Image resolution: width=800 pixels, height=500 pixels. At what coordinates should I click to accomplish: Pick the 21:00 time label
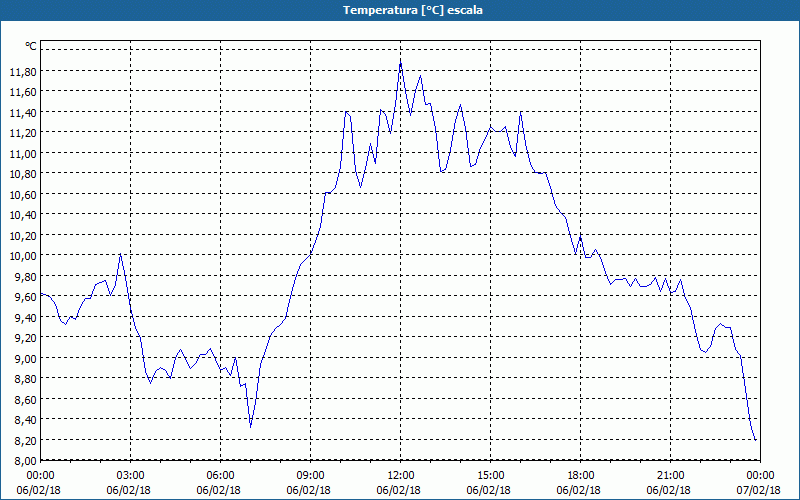click(670, 476)
